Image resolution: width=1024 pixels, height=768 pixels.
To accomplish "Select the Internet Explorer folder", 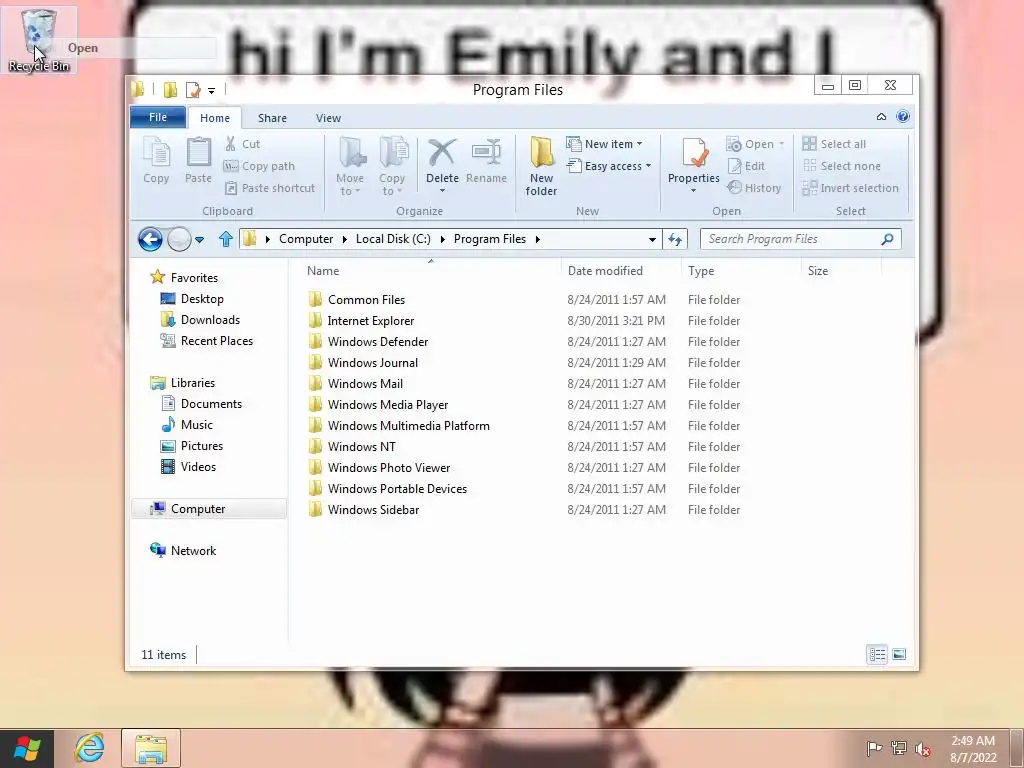I will click(x=370, y=321).
